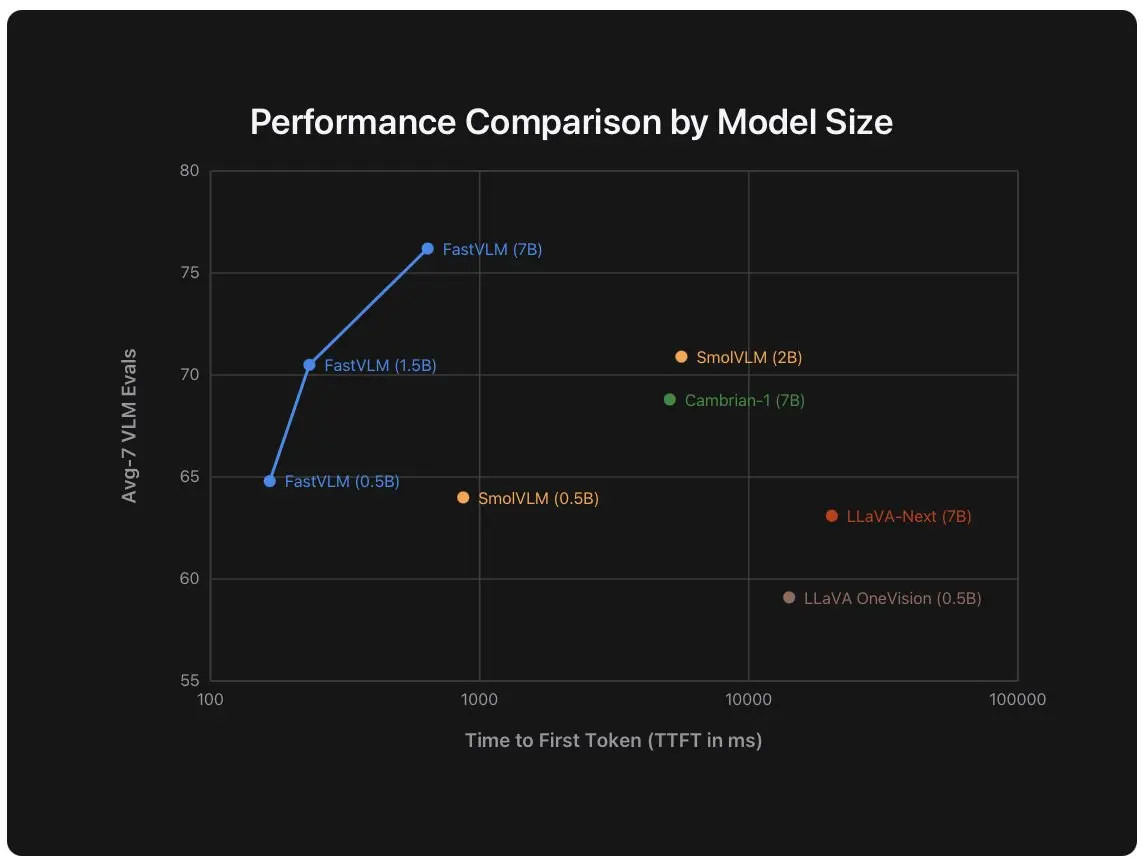The image size is (1146, 862).
Task: Click the FastVLM (7B) data point
Action: point(428,249)
